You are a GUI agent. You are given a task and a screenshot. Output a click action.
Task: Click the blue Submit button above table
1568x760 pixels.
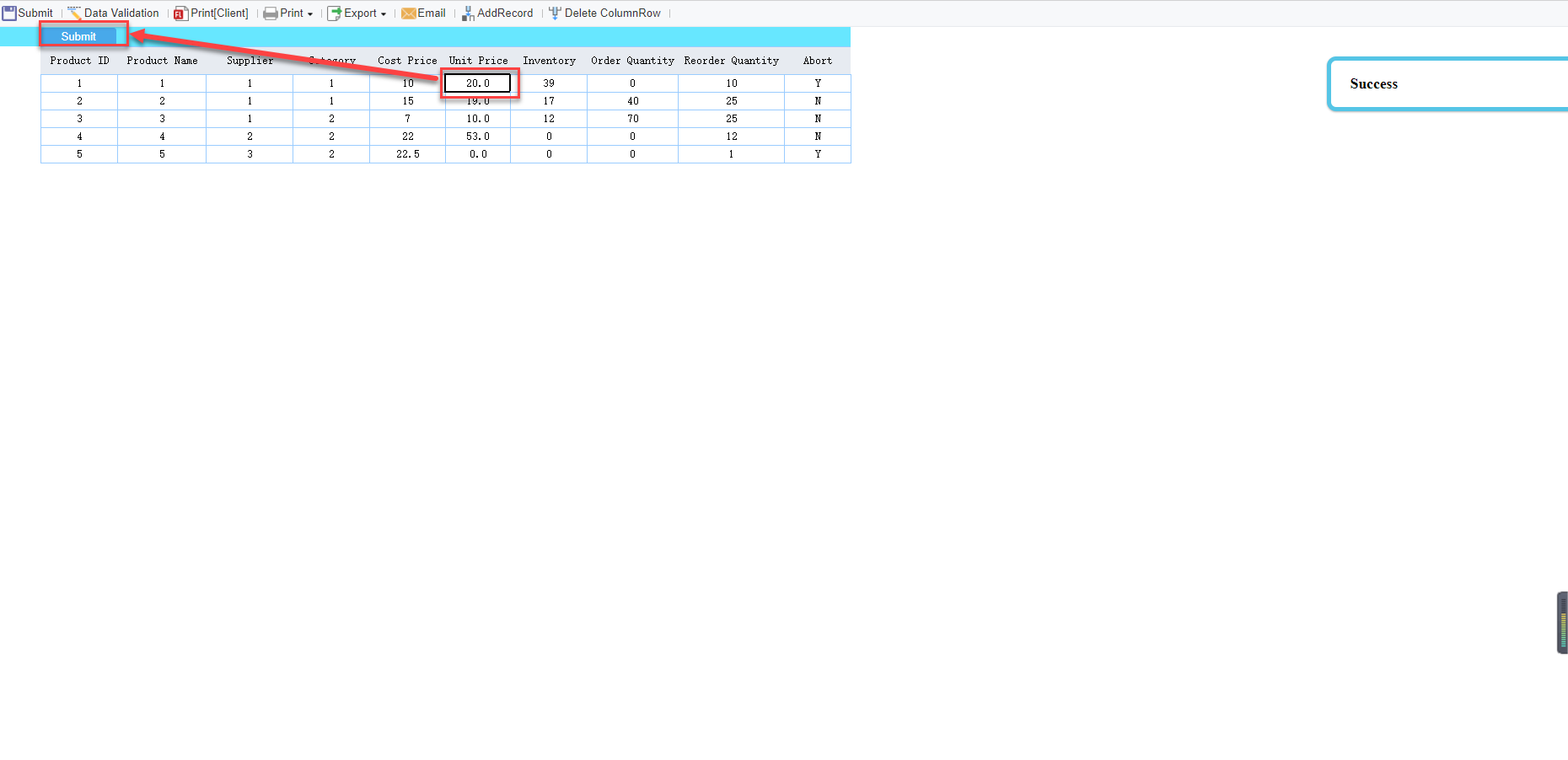tap(78, 36)
